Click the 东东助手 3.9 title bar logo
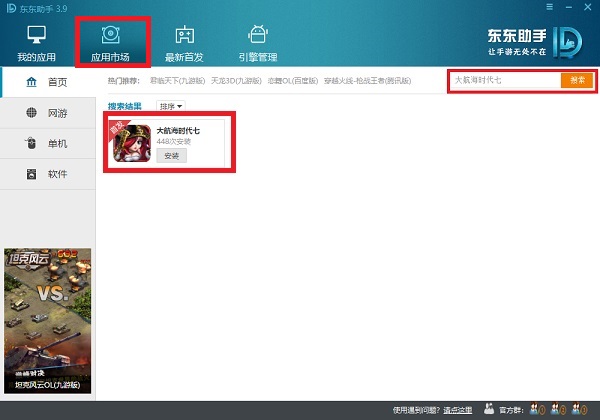Image resolution: width=600 pixels, height=420 pixels. tap(37, 8)
